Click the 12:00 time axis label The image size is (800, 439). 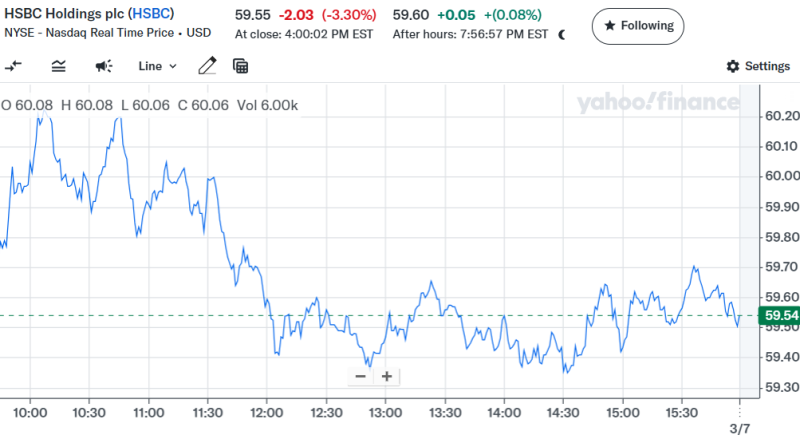click(x=266, y=412)
